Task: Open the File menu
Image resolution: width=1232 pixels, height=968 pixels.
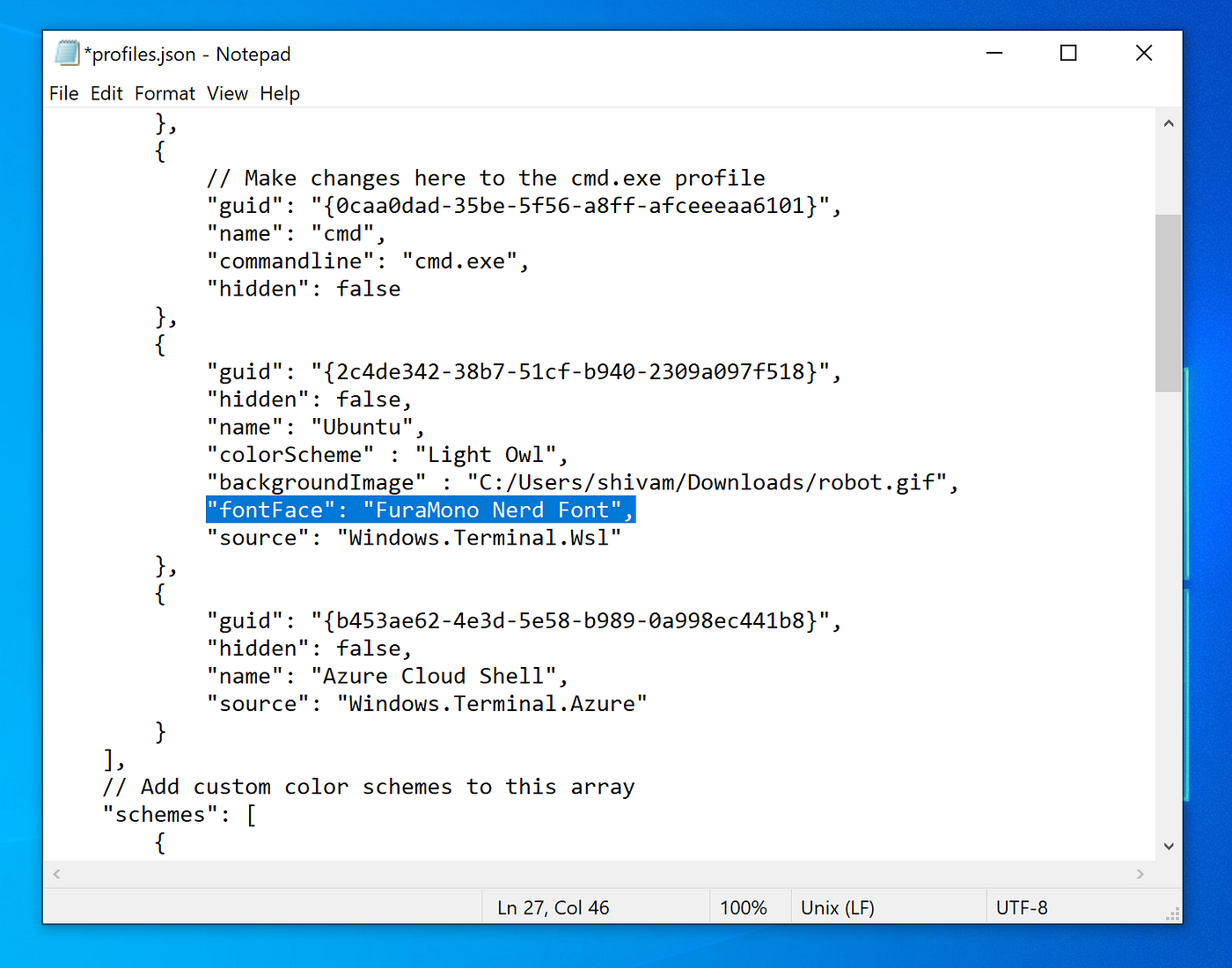Action: [62, 93]
